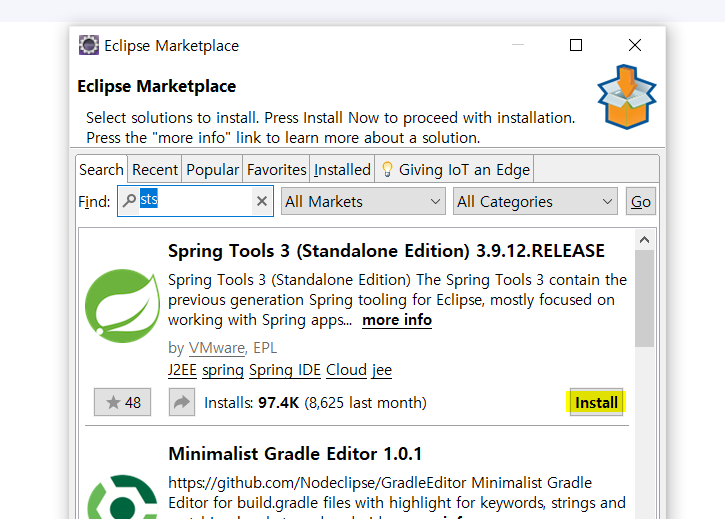725x519 pixels.
Task: Clear the Find field with X icon
Action: [x=262, y=201]
